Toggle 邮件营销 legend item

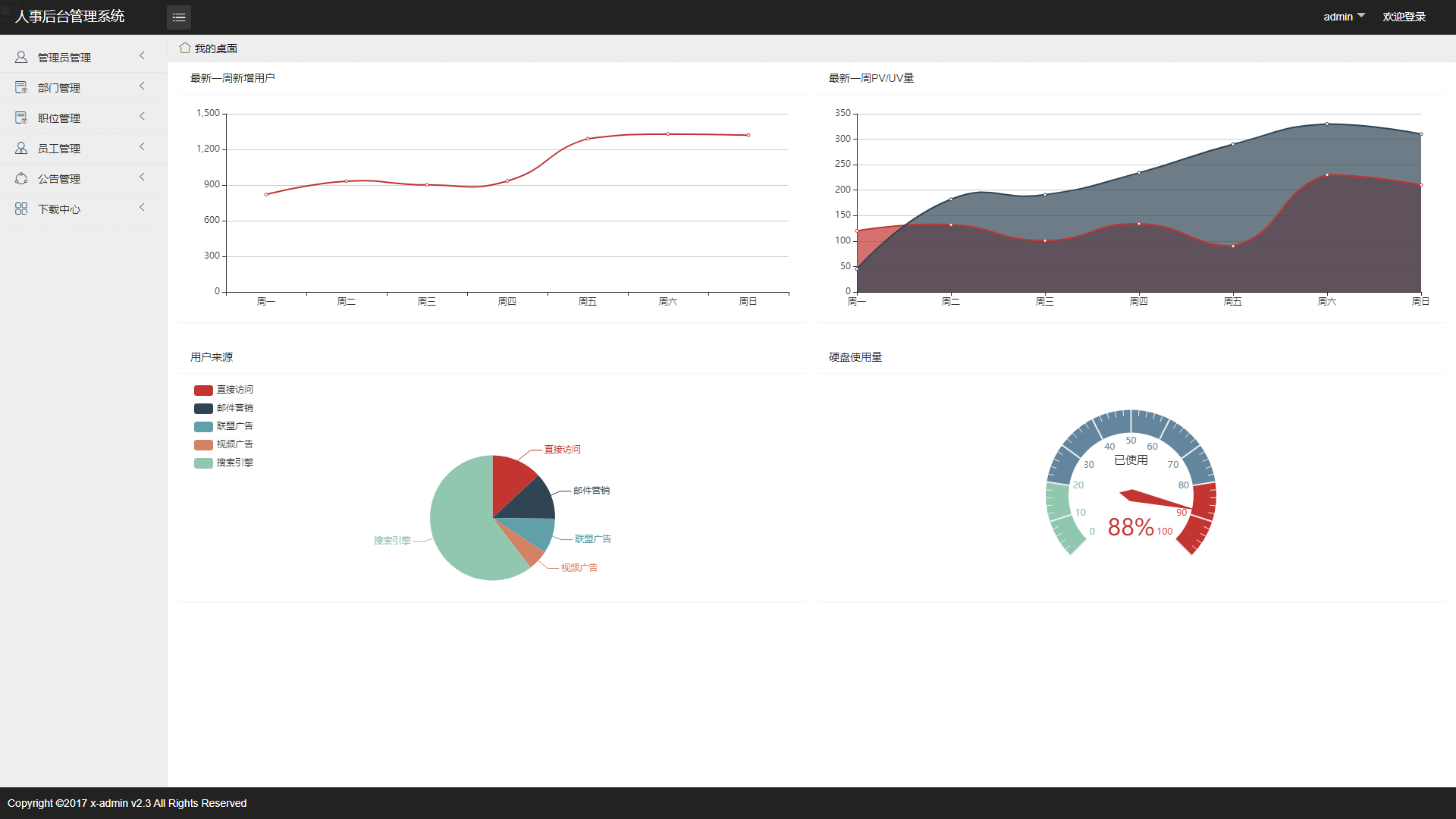234,408
